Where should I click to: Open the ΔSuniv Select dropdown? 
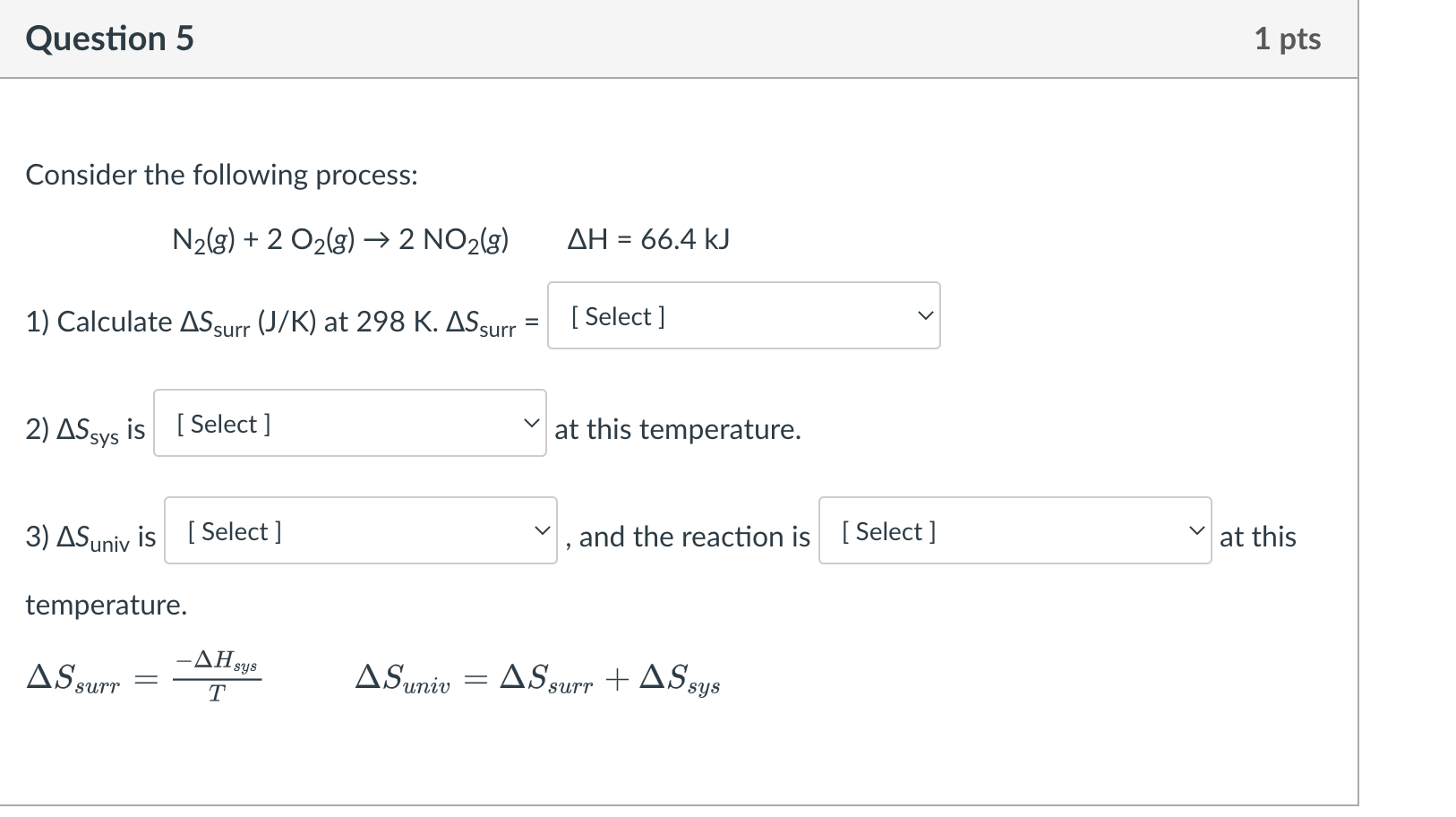point(361,530)
